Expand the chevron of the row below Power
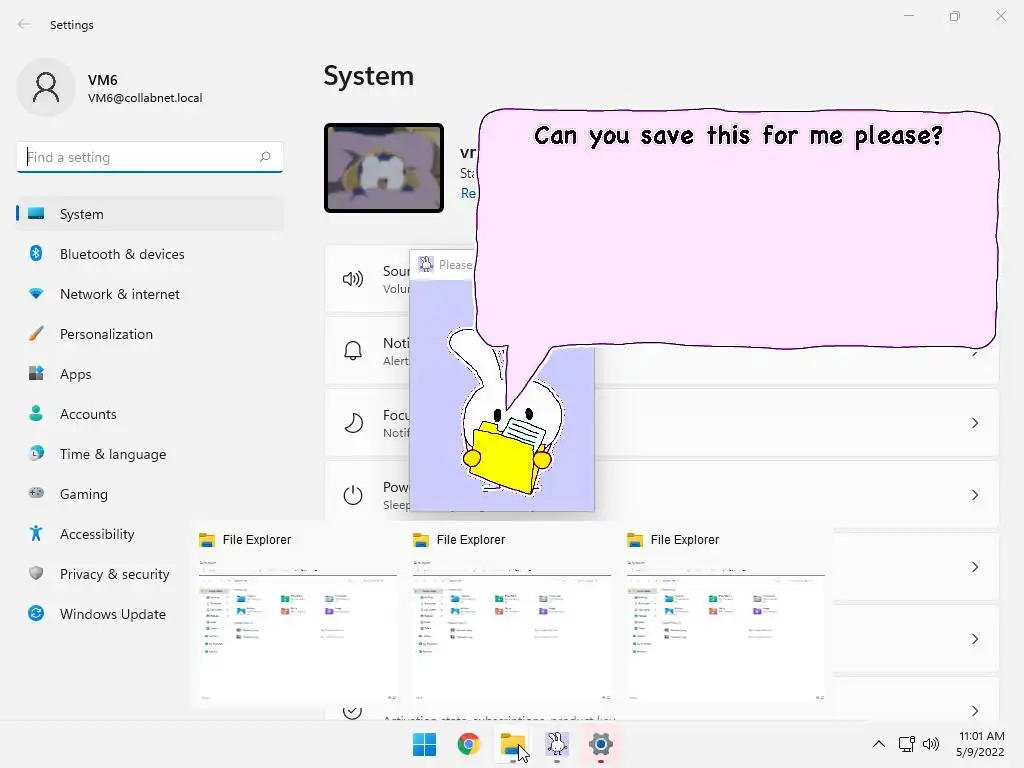1024x768 pixels. (975, 567)
